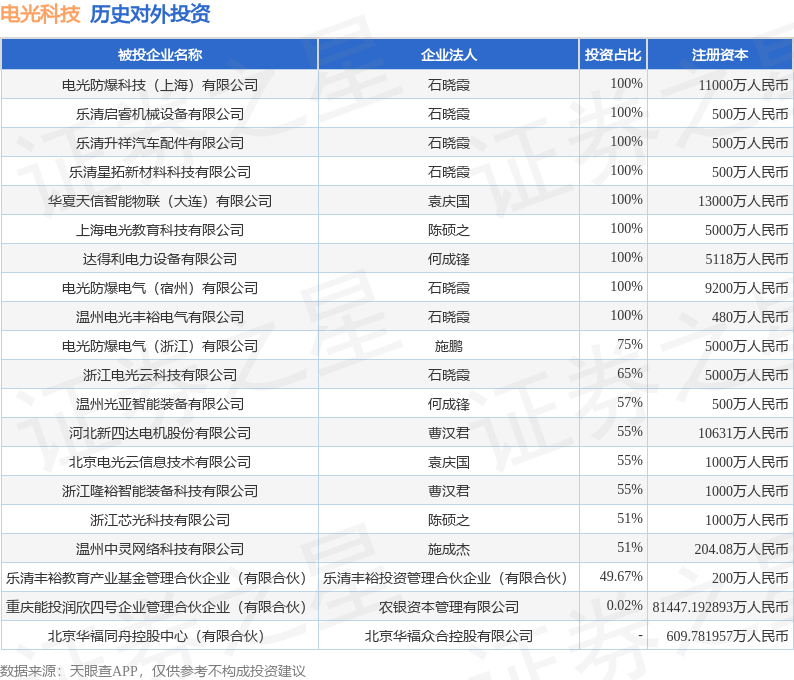Click the 75% investment share value
Viewport: 794px width, 680px height.
point(629,344)
